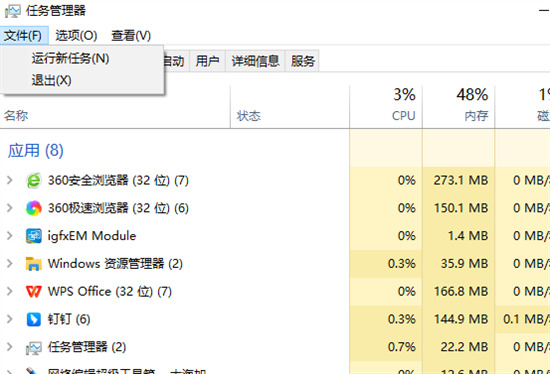Expand the 360安全浏览器 (32 位) row

pyautogui.click(x=10, y=180)
